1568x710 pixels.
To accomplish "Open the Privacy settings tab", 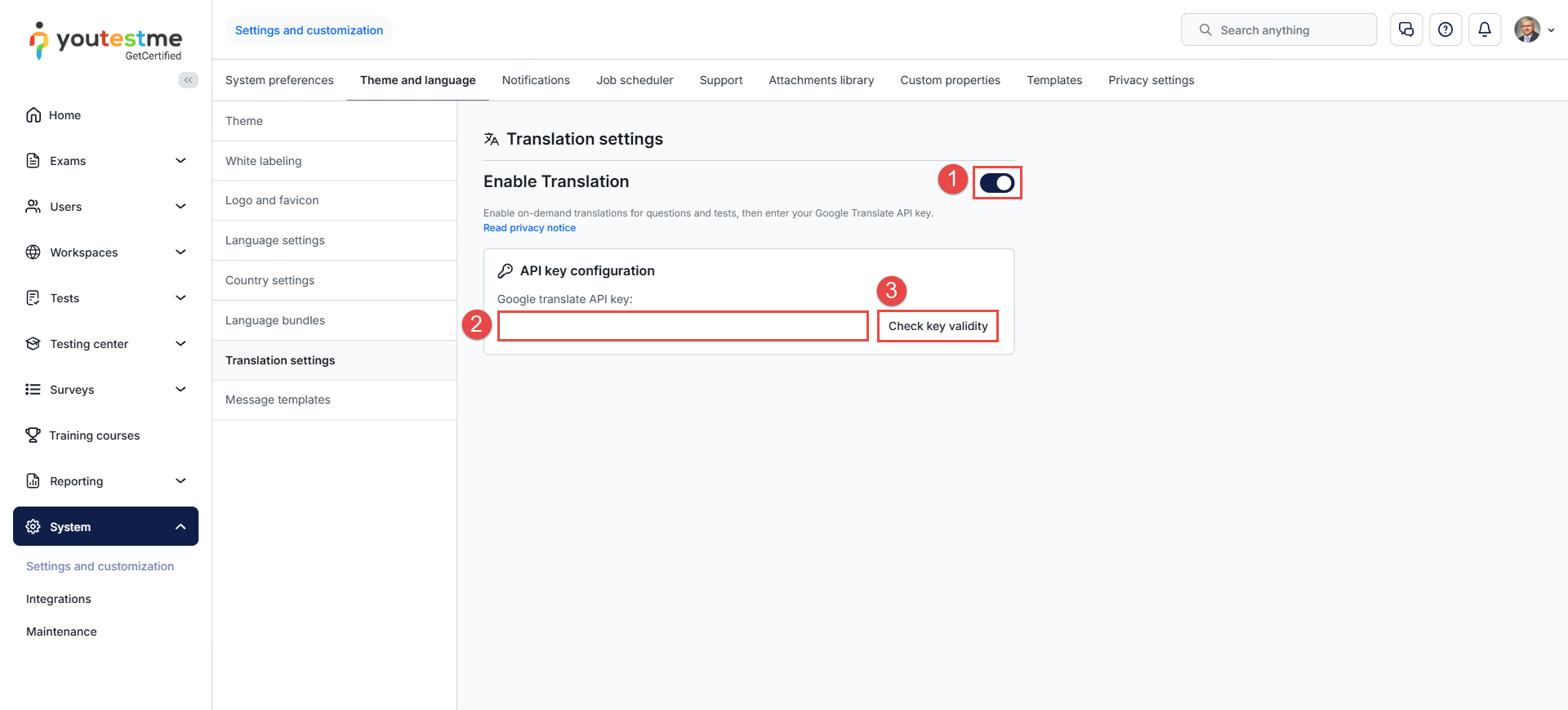I will coord(1151,80).
